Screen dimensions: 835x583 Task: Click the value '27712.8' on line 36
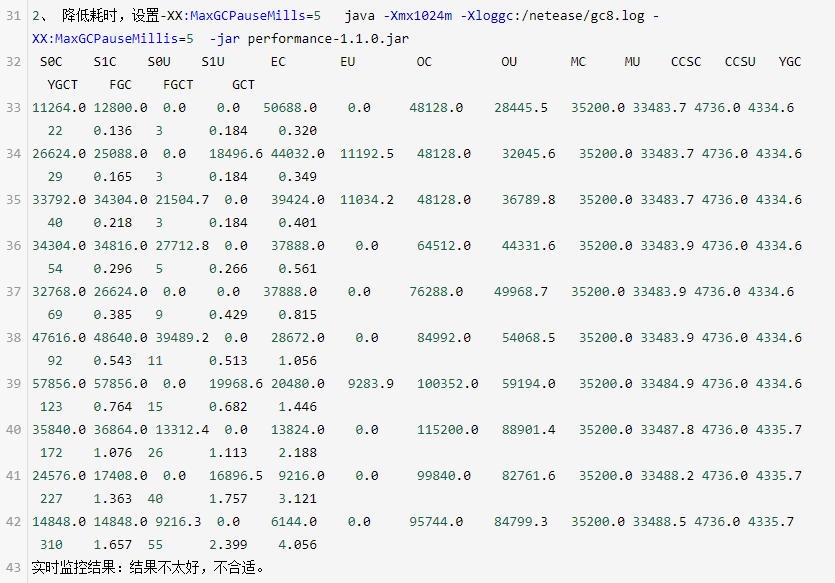(x=182, y=245)
